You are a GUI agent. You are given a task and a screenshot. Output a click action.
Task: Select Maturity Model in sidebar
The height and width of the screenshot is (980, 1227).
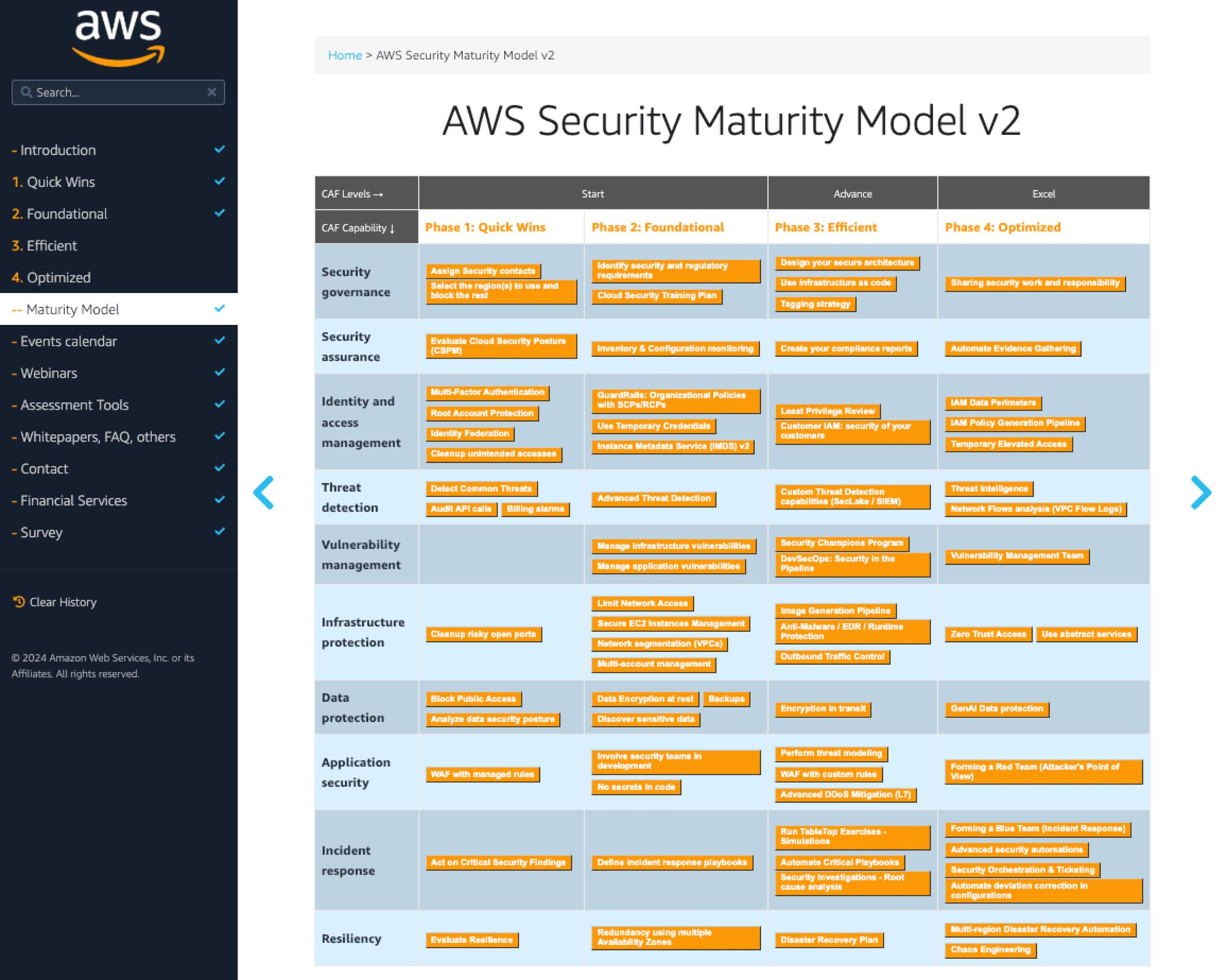click(x=118, y=309)
